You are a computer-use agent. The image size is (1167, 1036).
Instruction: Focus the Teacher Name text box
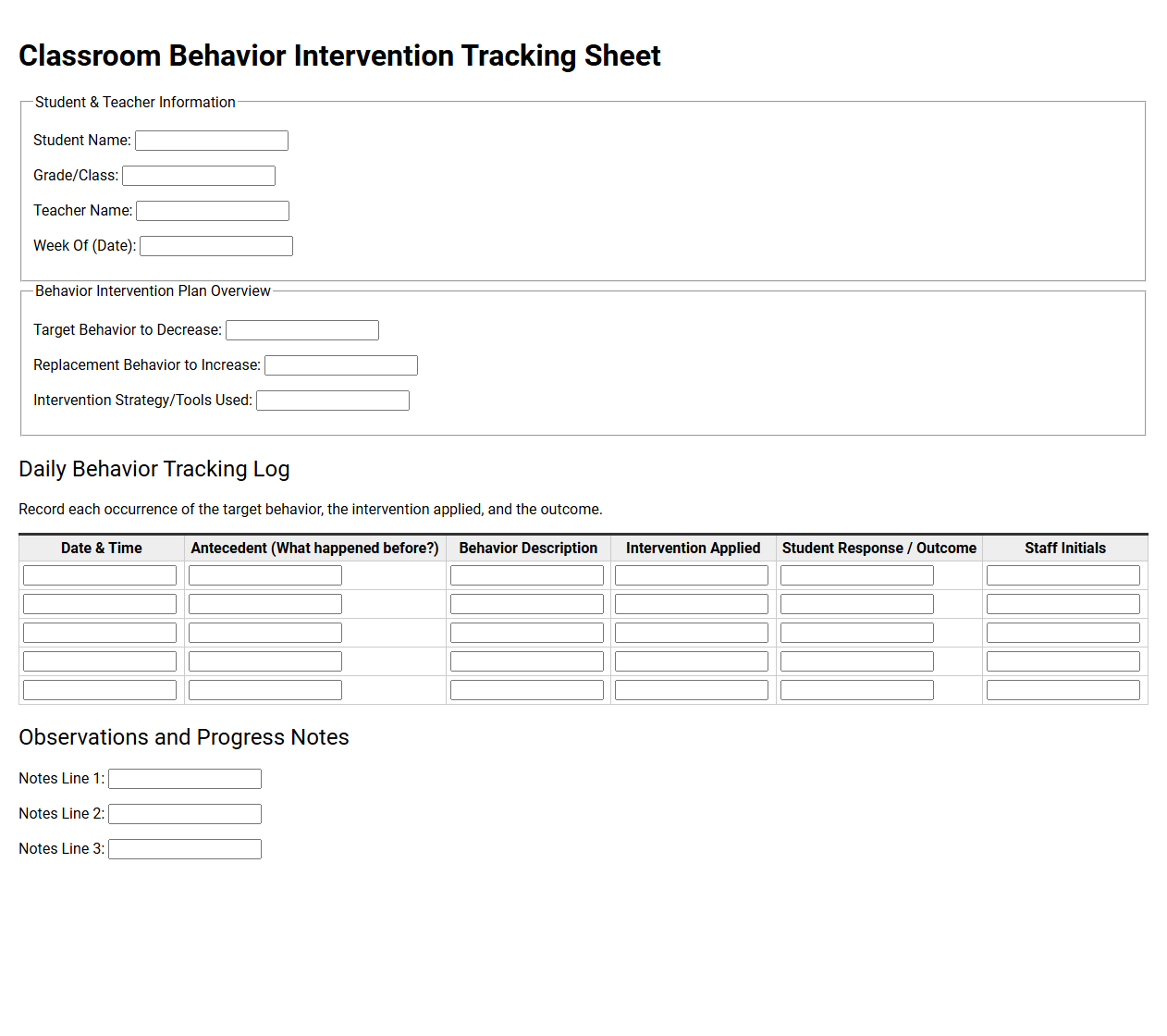(213, 211)
